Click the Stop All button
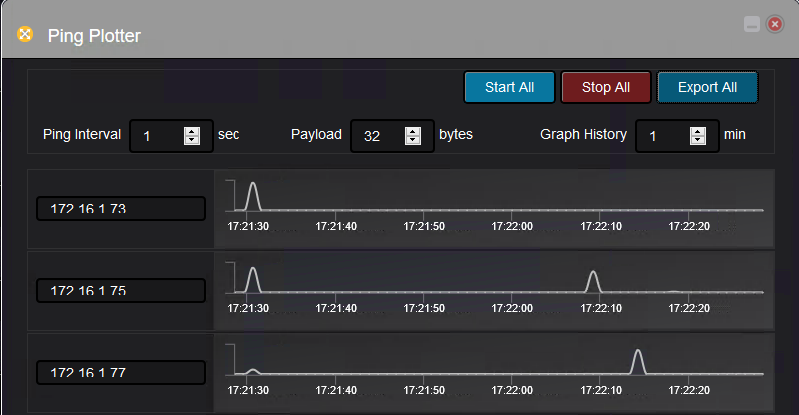The height and width of the screenshot is (415, 799). click(x=606, y=87)
